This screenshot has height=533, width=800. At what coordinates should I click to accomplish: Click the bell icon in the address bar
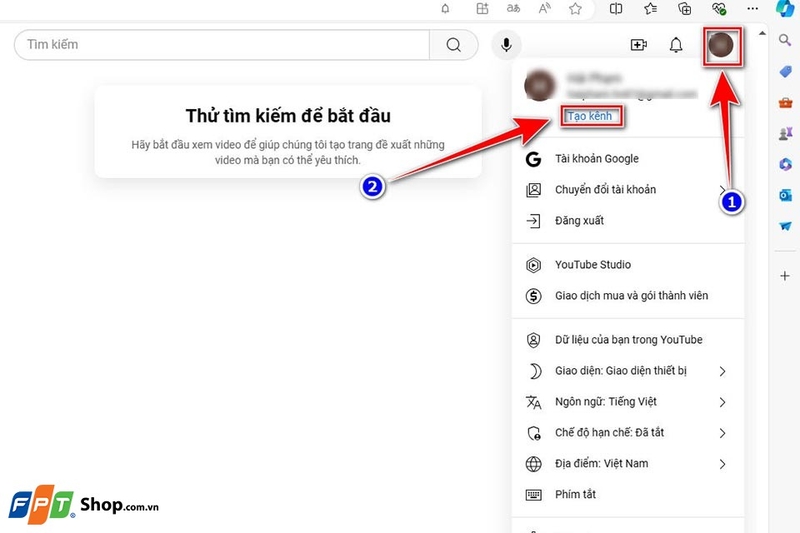(445, 9)
